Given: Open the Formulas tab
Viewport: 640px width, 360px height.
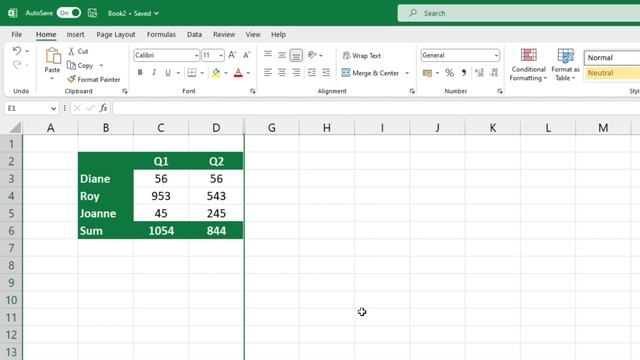Looking at the screenshot, I should point(161,34).
